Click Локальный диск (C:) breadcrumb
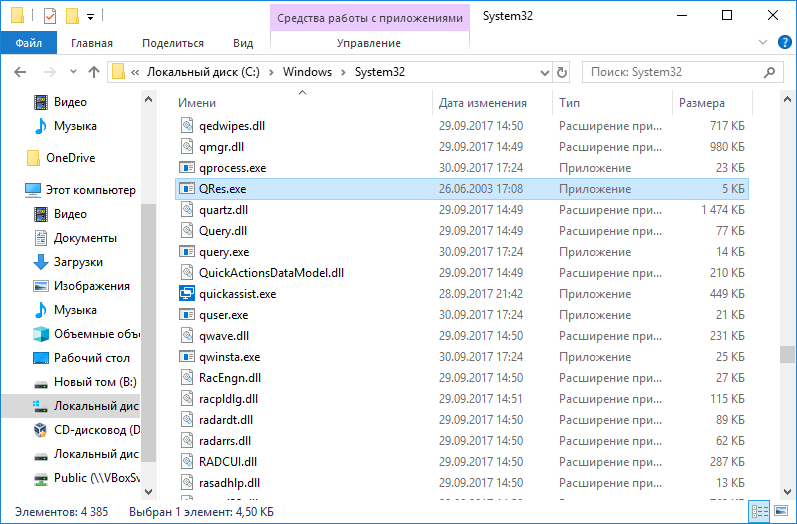 tap(203, 72)
